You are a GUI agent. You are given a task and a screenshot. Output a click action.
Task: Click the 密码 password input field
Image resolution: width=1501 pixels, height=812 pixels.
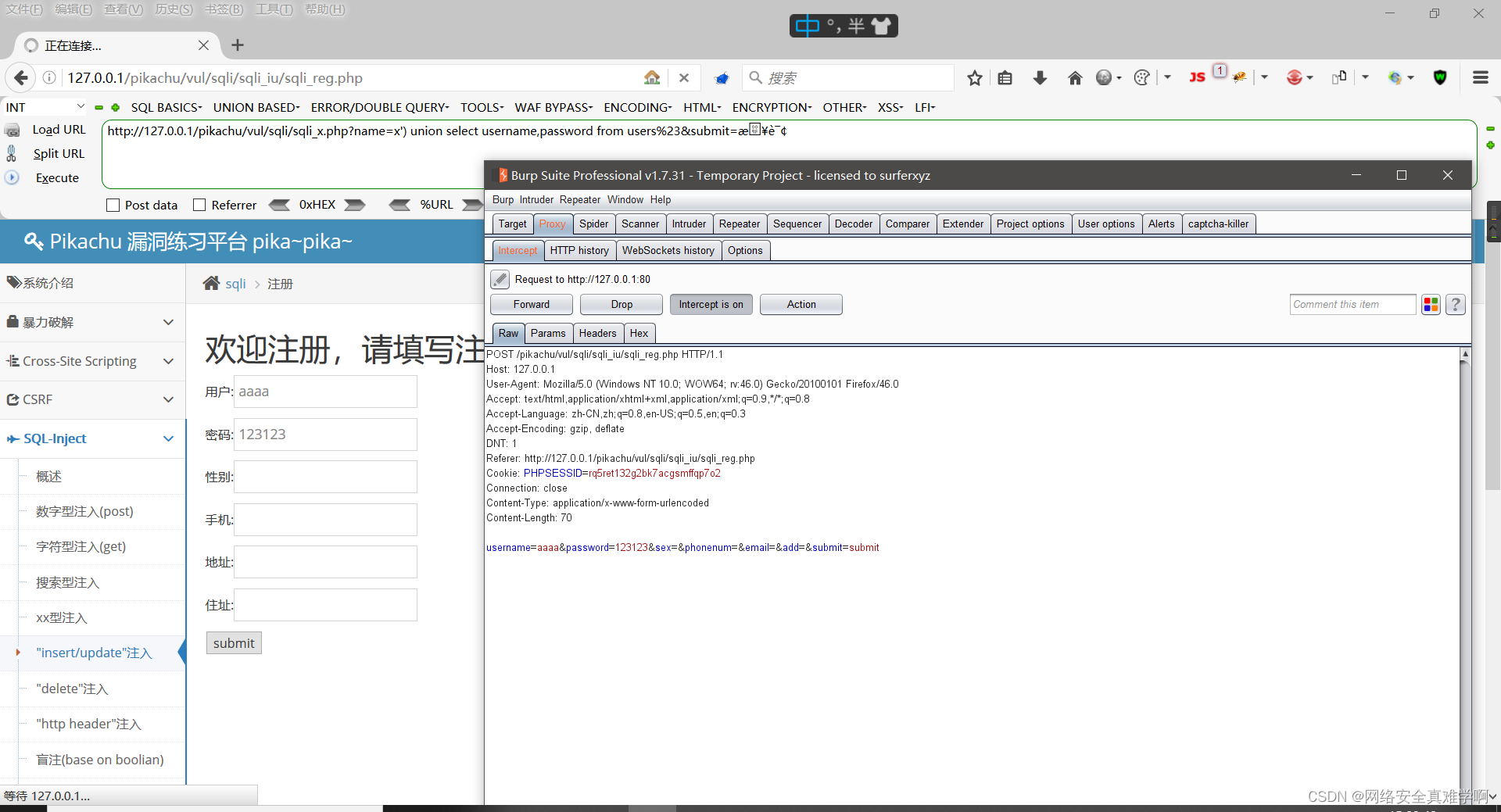tap(326, 435)
